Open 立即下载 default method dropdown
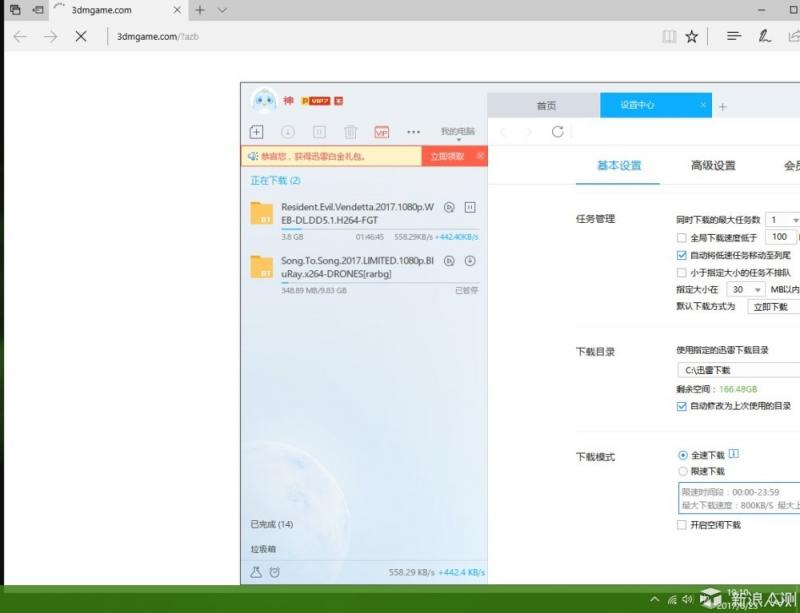Image resolution: width=800 pixels, height=613 pixels. tap(774, 307)
